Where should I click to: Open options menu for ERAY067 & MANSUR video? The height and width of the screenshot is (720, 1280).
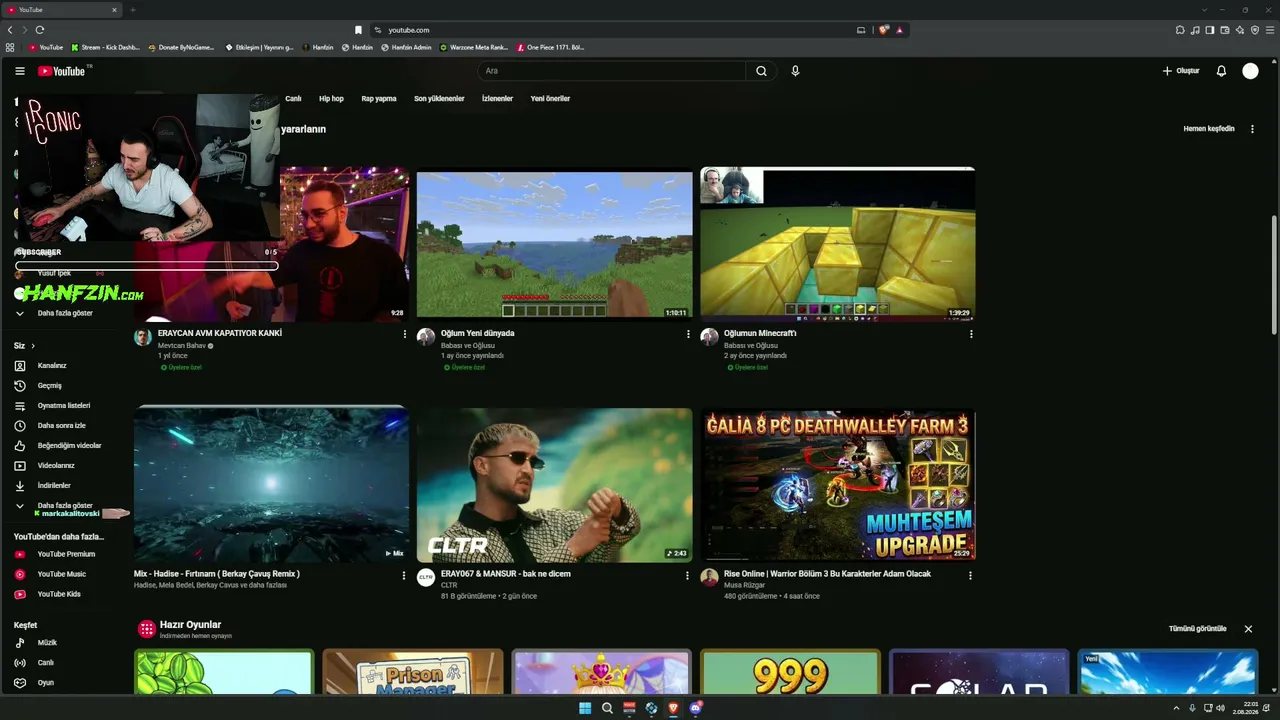pyautogui.click(x=687, y=576)
